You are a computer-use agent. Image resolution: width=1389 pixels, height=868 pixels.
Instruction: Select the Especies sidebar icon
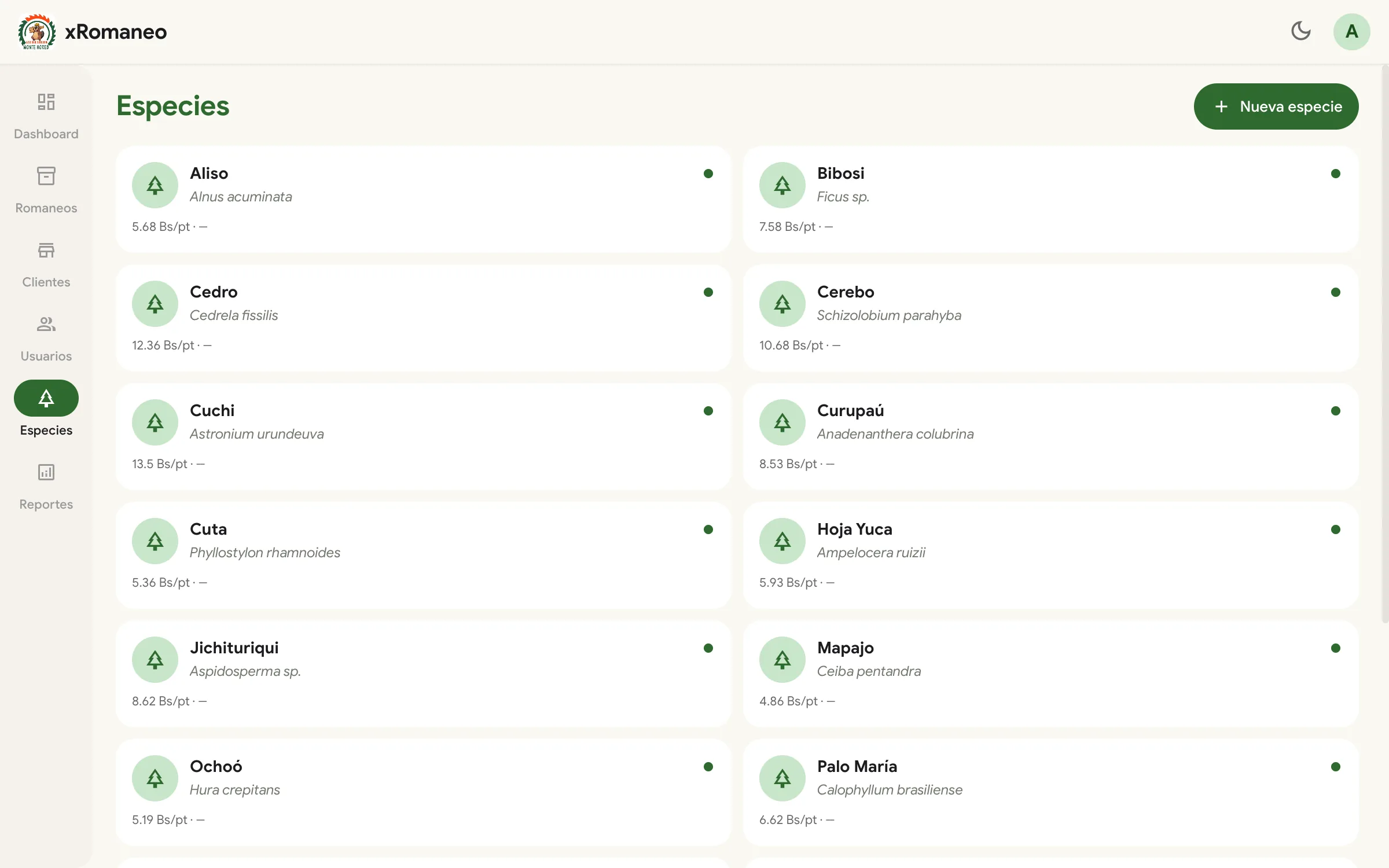click(x=46, y=398)
